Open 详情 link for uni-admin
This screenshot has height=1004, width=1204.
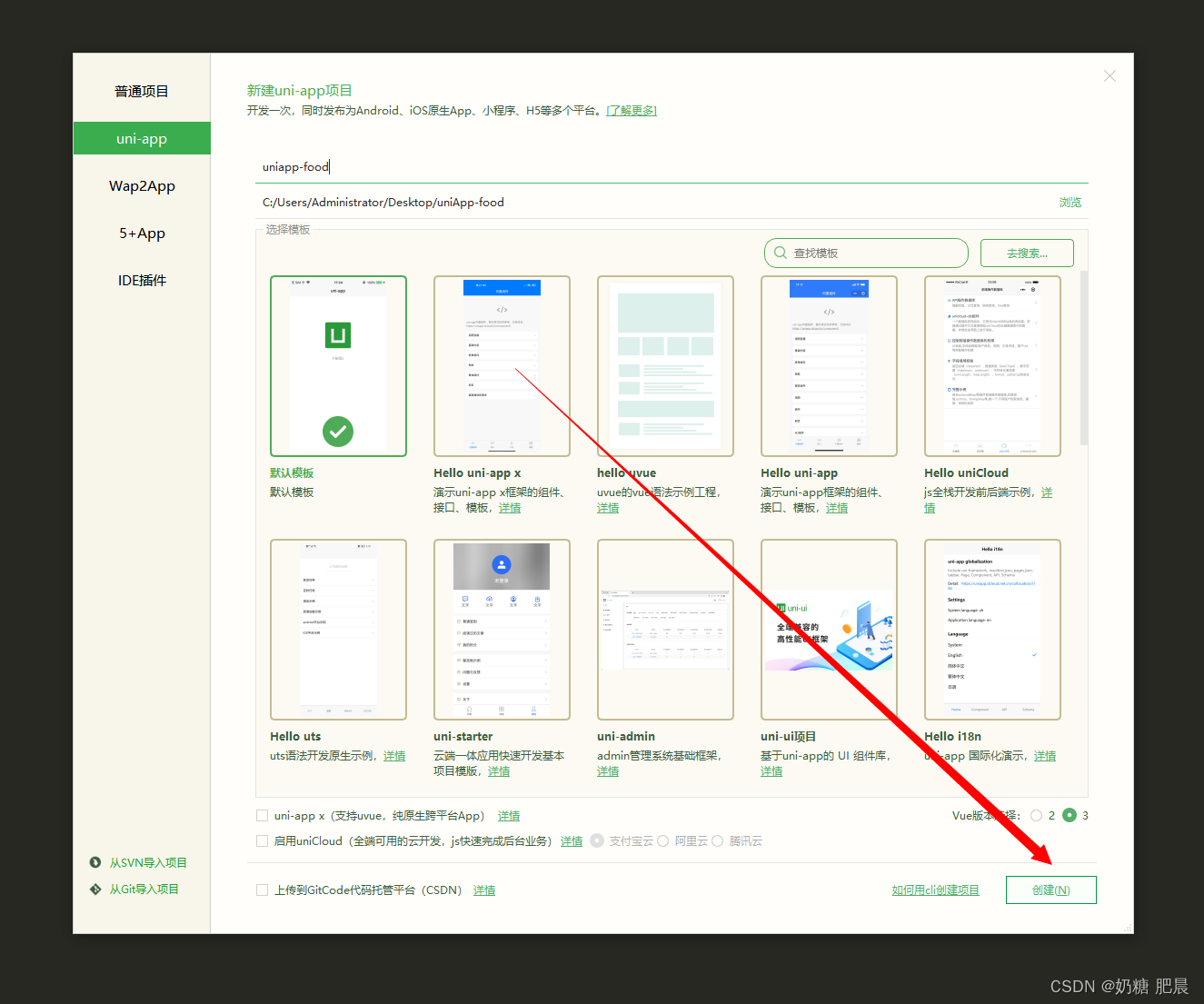tap(608, 771)
